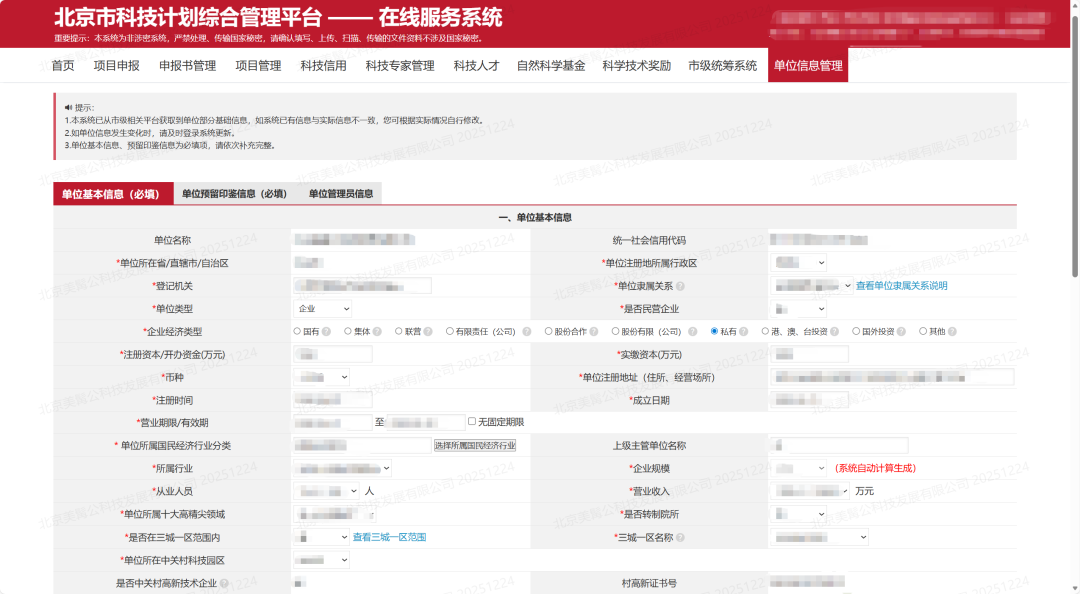1080x594 pixels.
Task: Click the help icon next to 集体
Action: [x=377, y=331]
